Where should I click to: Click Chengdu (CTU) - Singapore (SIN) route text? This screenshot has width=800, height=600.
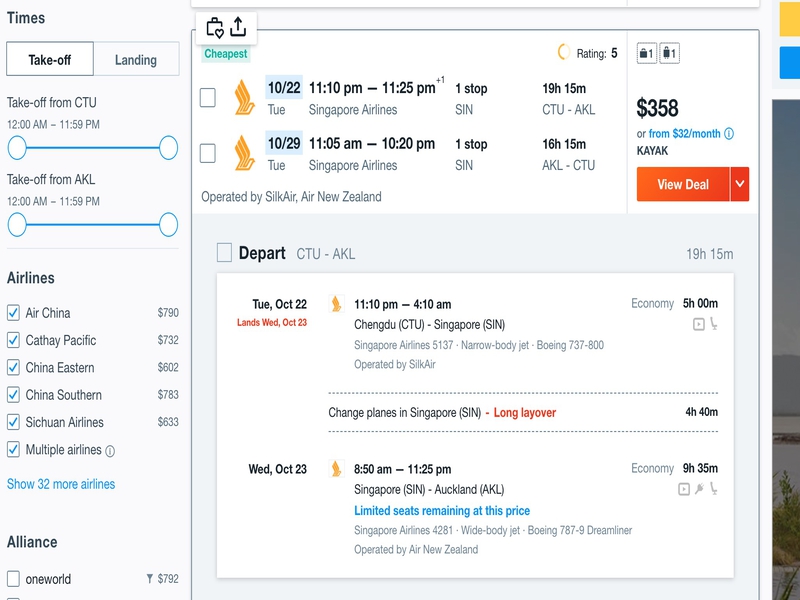coord(430,325)
